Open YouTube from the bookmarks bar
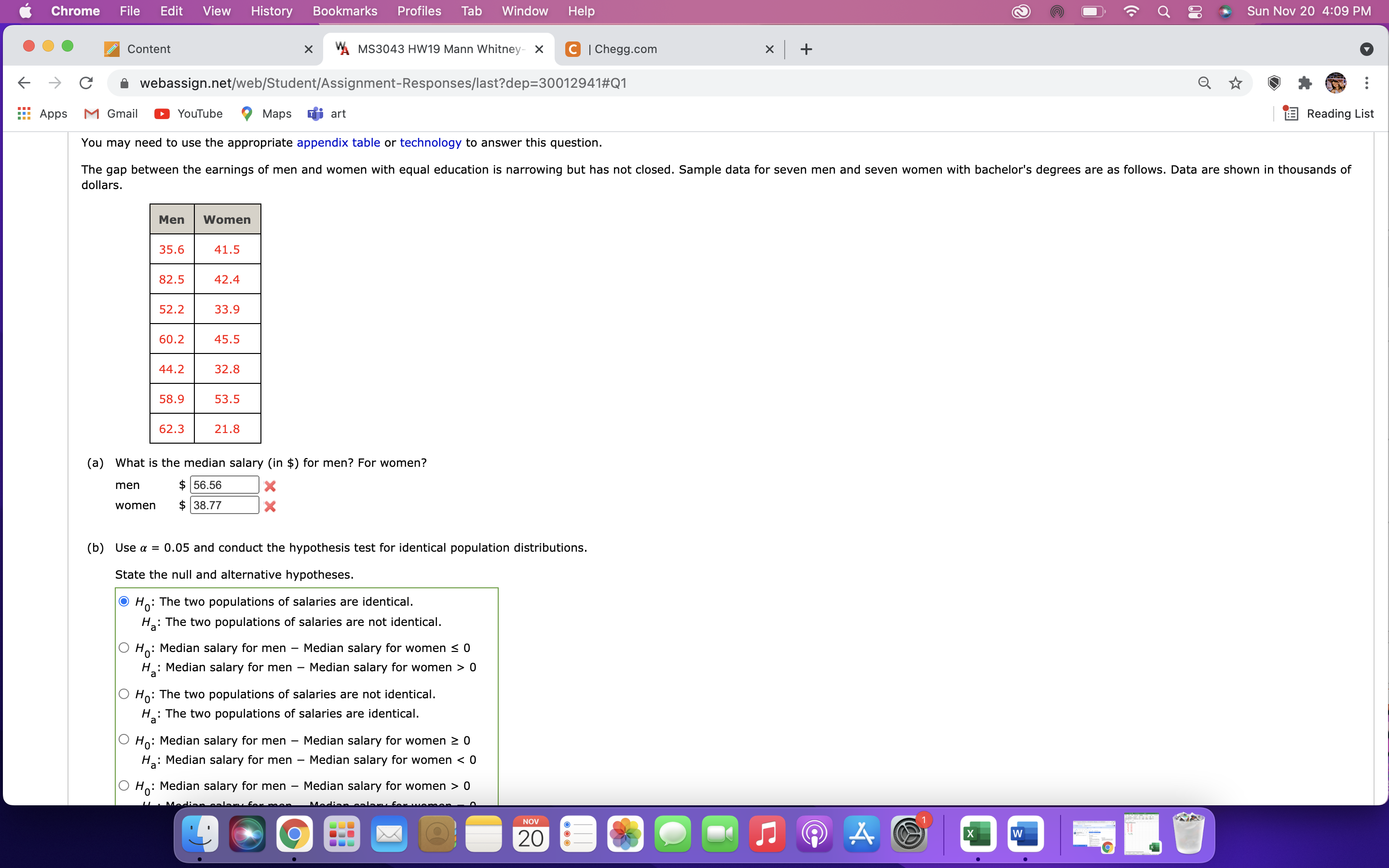This screenshot has width=1389, height=868. point(188,114)
